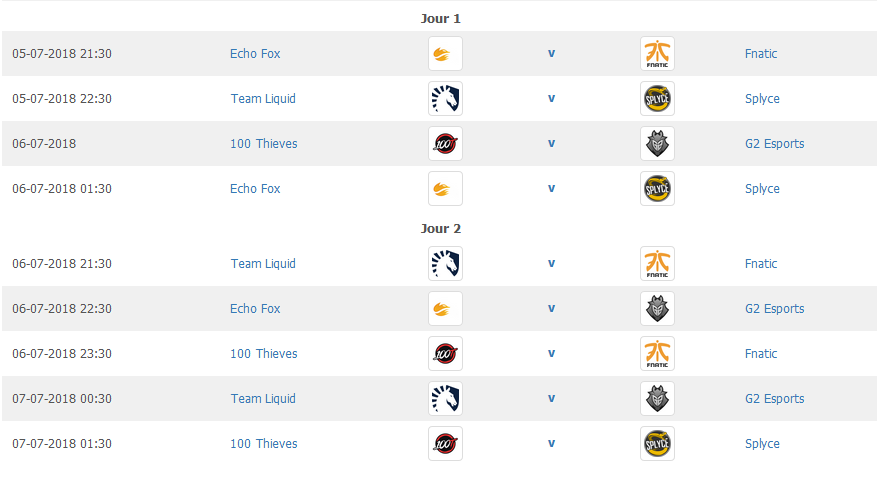Open Splyce link in 06-07-2018 01:30 row

click(x=762, y=189)
